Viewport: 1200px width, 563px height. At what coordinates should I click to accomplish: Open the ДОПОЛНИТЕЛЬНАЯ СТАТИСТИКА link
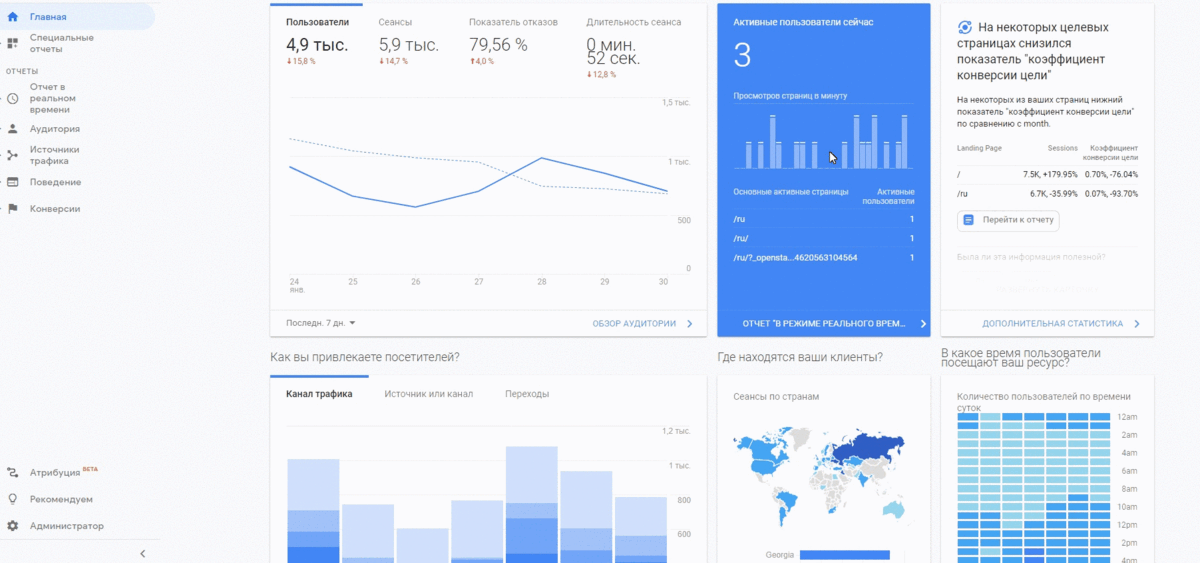click(1053, 324)
